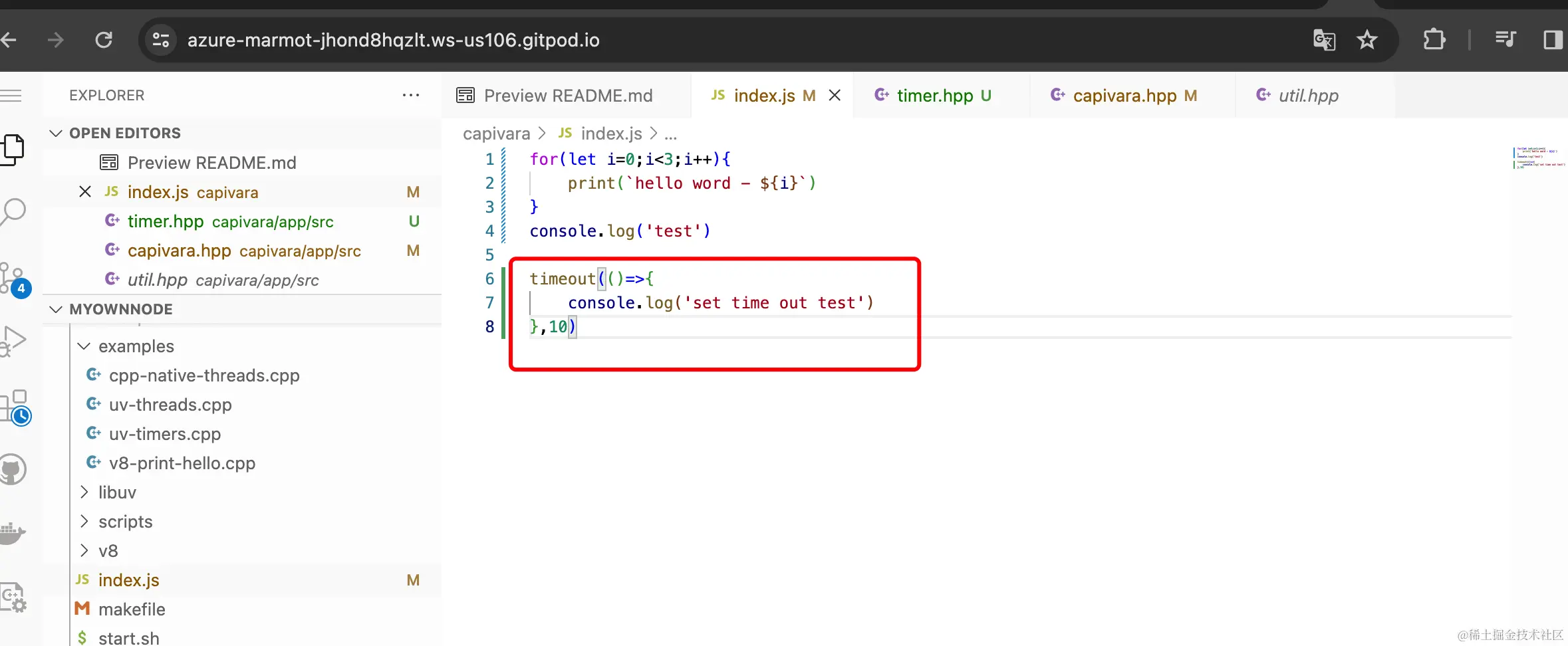Click the print(`hello word` code line
This screenshot has height=646, width=1568.
[692, 183]
